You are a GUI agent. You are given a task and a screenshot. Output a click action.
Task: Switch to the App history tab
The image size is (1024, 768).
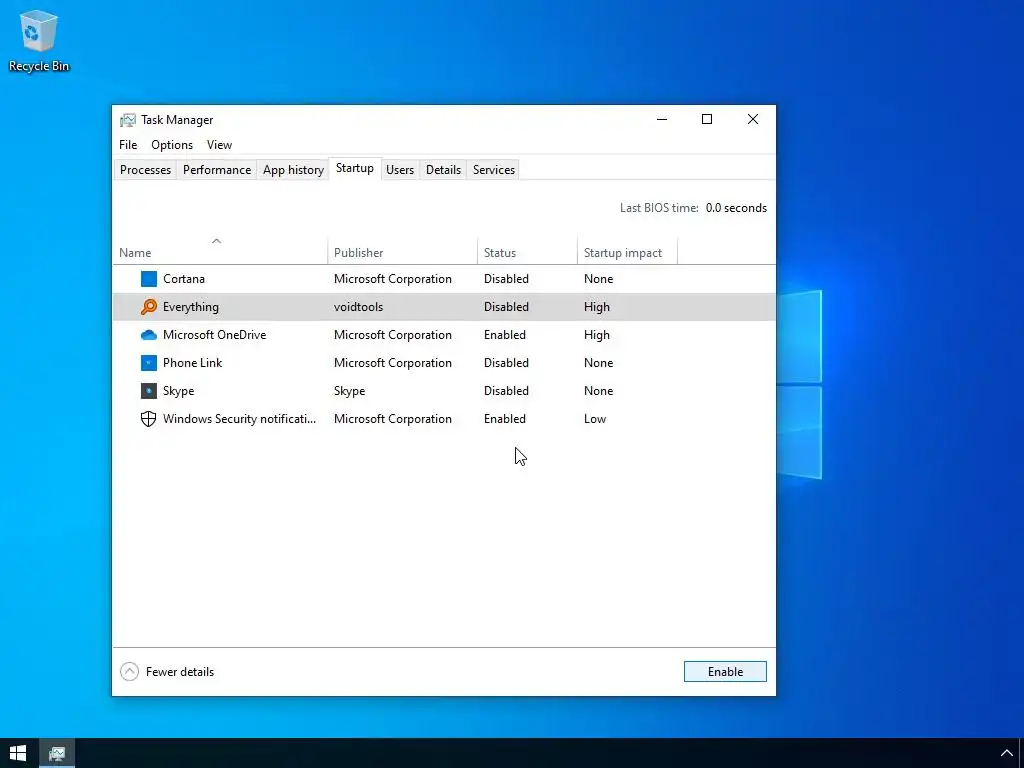click(x=293, y=170)
